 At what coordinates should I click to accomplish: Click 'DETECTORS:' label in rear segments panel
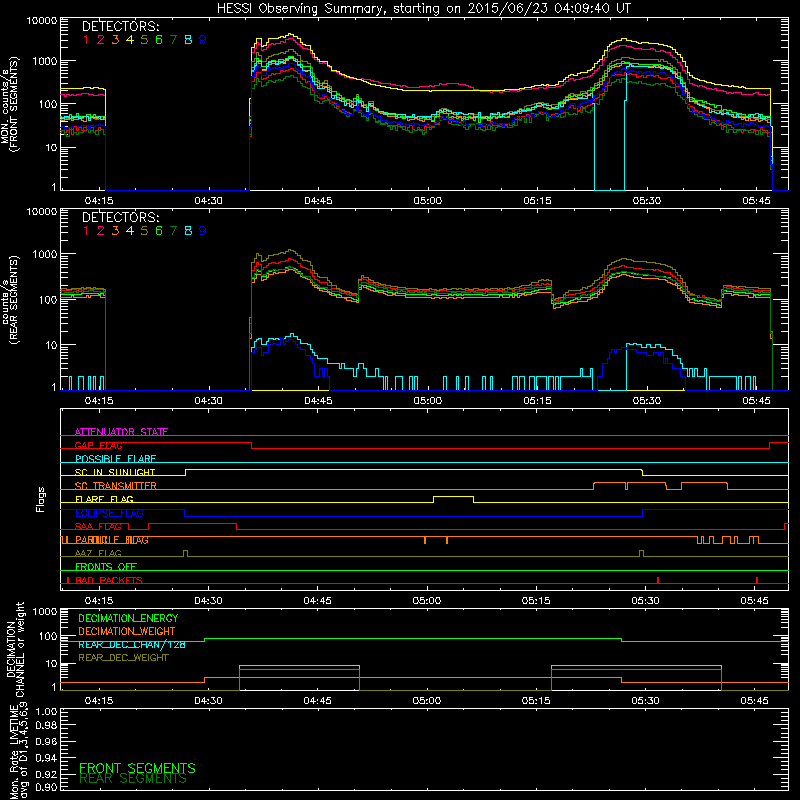pos(120,217)
